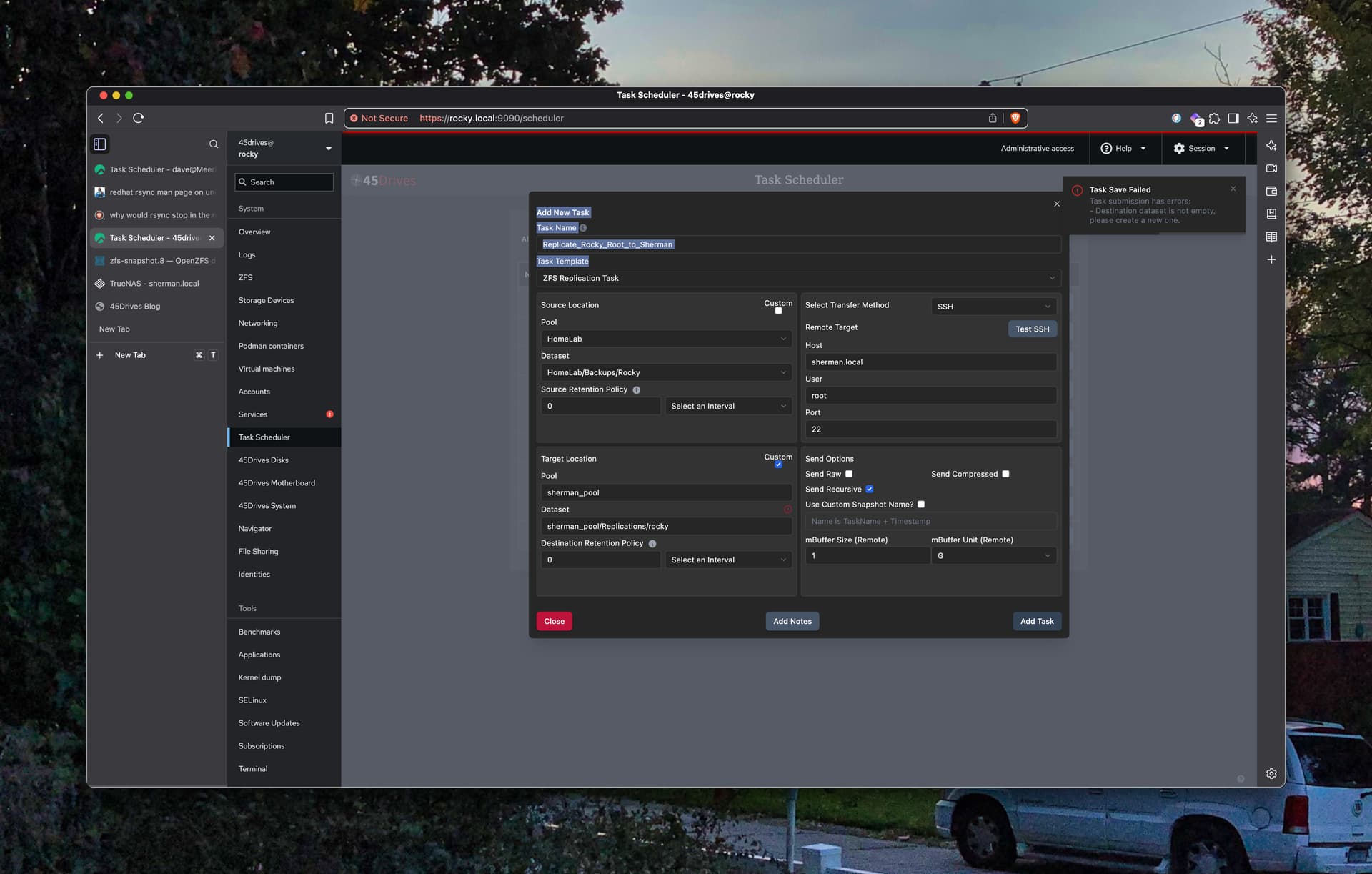Click the Host input field
The height and width of the screenshot is (874, 1372).
click(930, 362)
